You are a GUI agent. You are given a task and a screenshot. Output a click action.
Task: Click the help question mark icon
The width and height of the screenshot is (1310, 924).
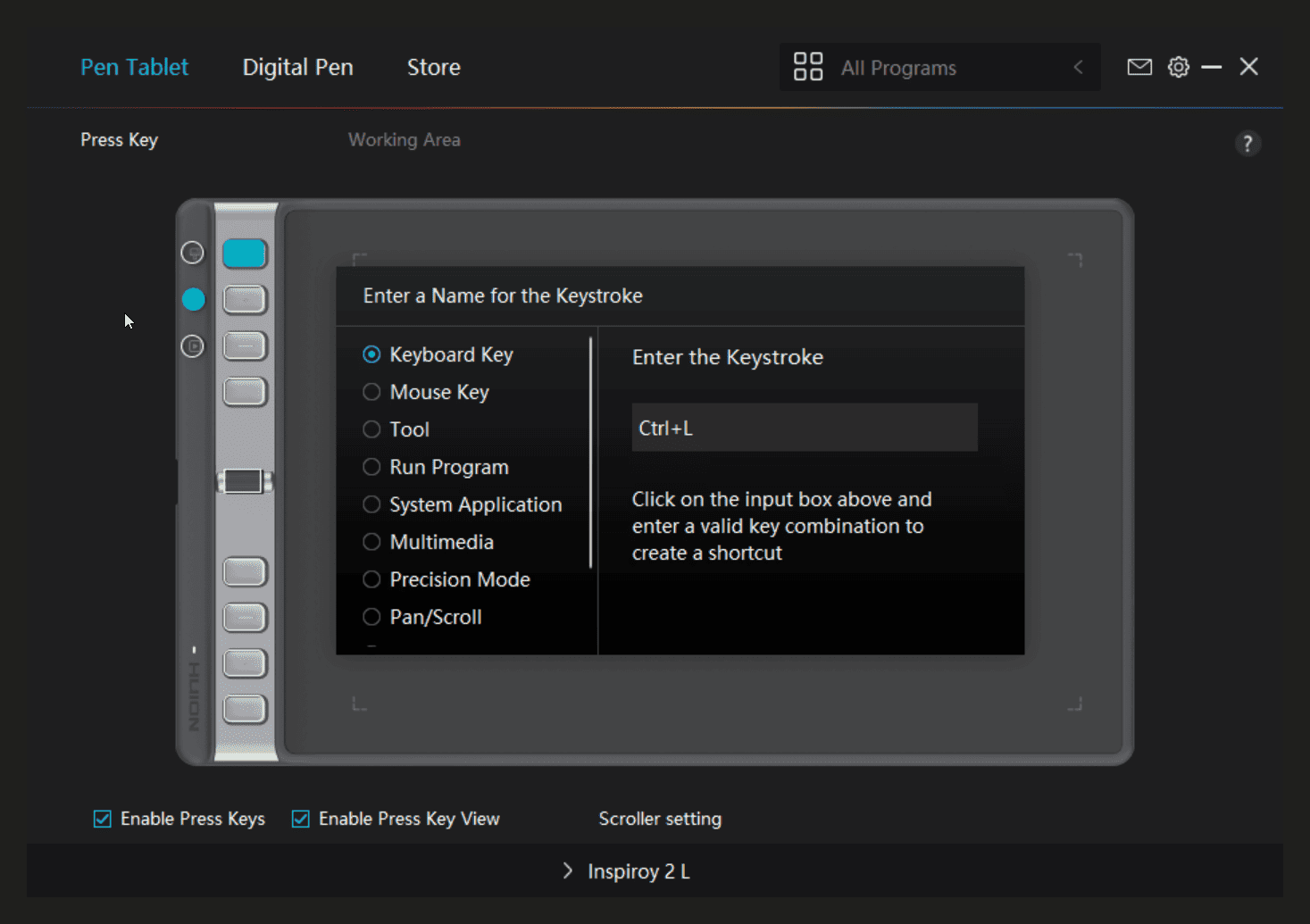[1247, 144]
